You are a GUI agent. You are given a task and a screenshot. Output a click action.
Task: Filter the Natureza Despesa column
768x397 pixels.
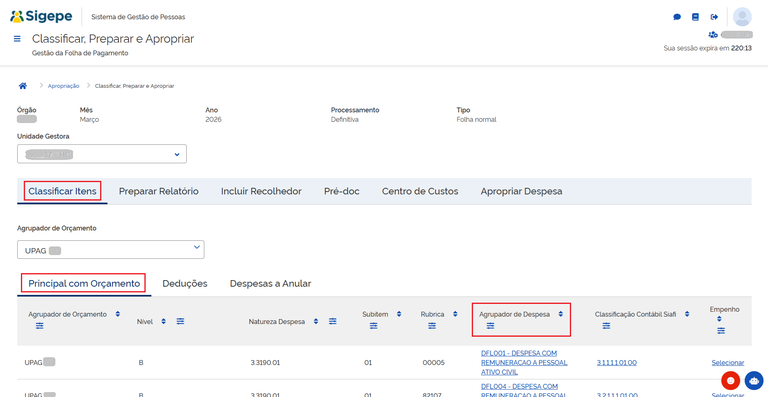pyautogui.click(x=333, y=321)
